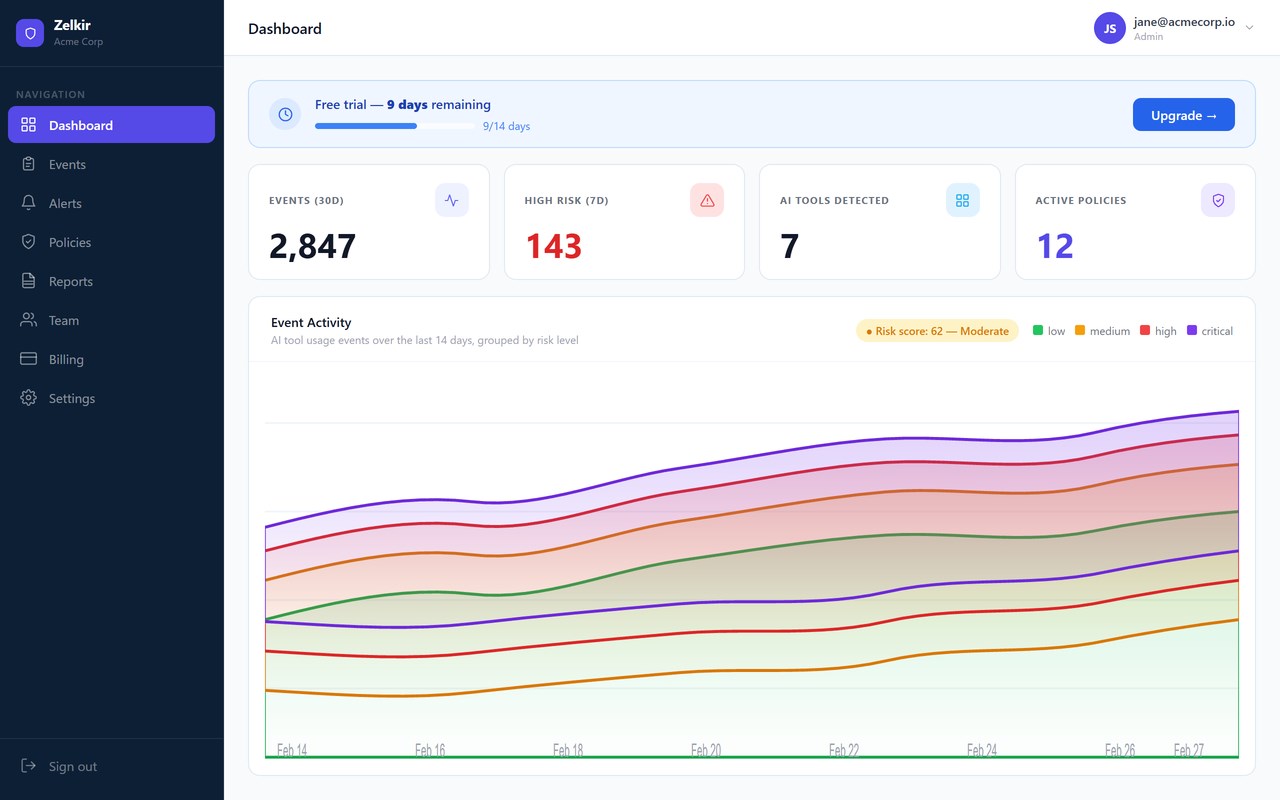1280x800 pixels.
Task: Click the clock icon in trial banner
Action: (285, 114)
